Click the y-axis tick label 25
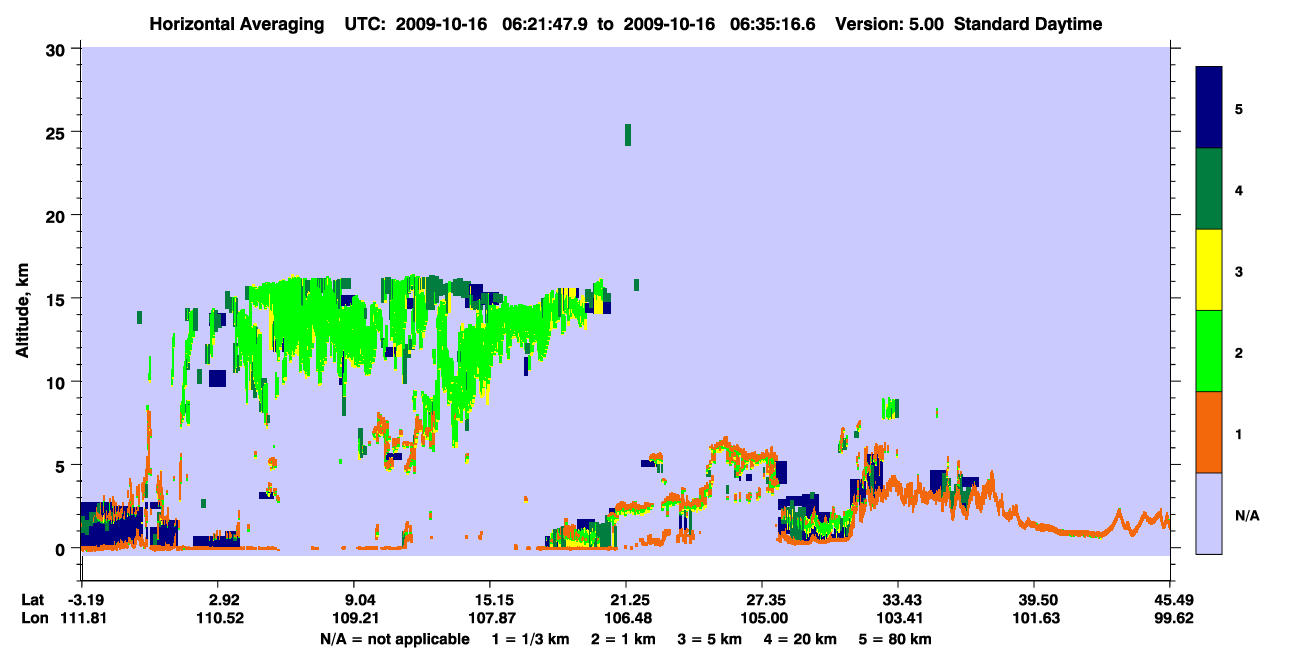 [x=58, y=132]
